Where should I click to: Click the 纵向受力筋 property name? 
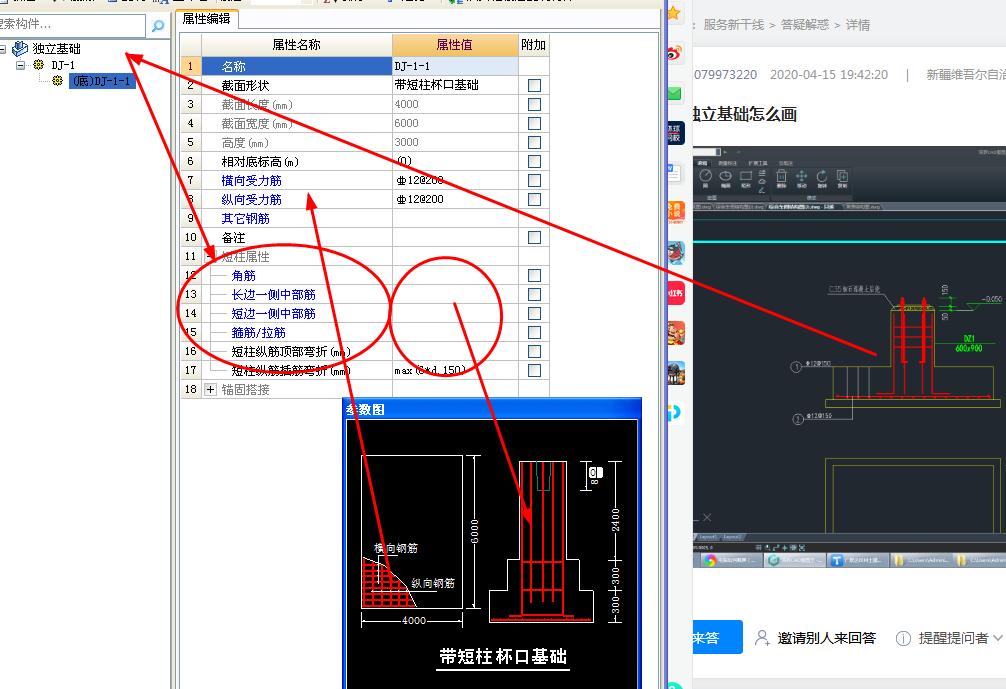pyautogui.click(x=252, y=200)
